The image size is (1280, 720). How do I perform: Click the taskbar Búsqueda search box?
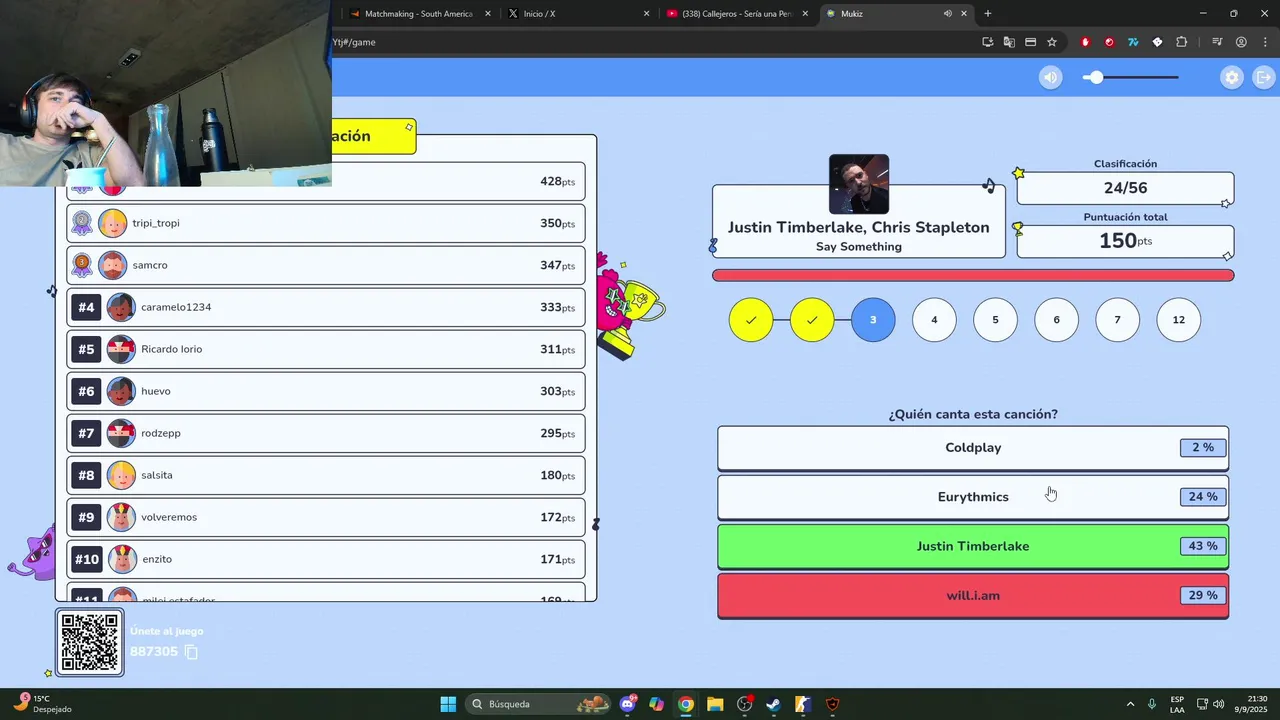pyautogui.click(x=537, y=704)
